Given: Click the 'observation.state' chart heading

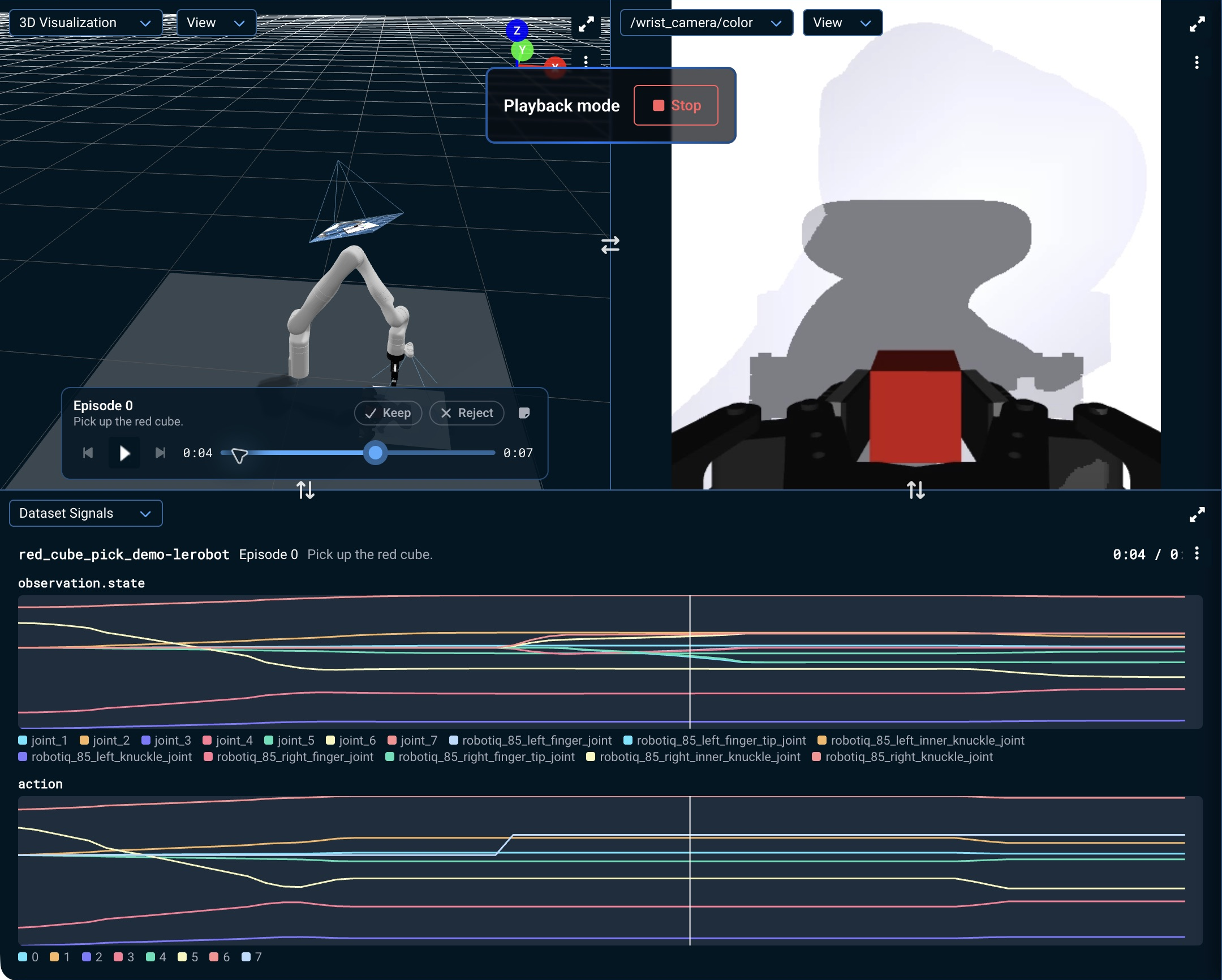Looking at the screenshot, I should pyautogui.click(x=81, y=583).
